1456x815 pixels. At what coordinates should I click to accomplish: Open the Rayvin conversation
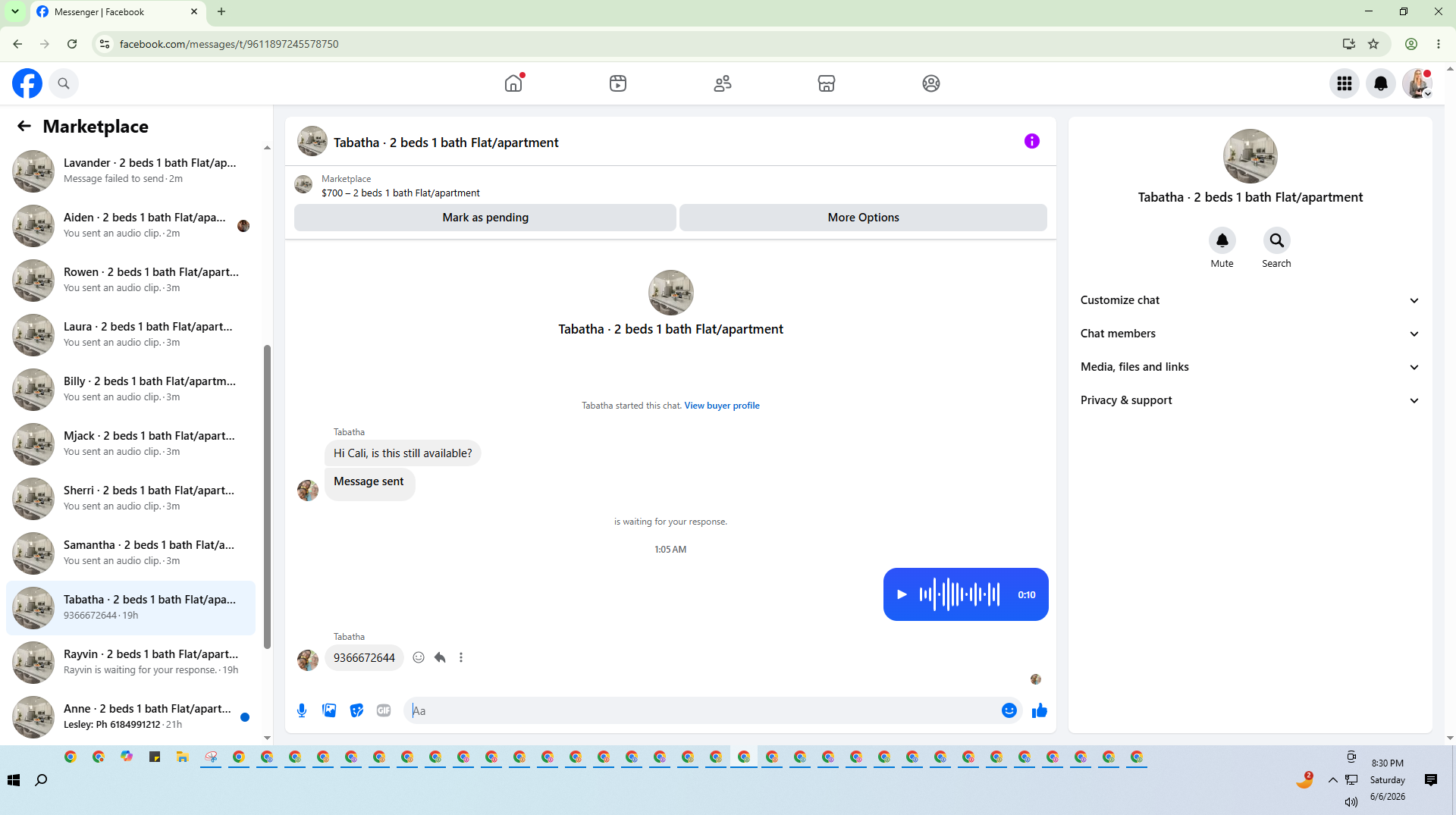click(130, 662)
